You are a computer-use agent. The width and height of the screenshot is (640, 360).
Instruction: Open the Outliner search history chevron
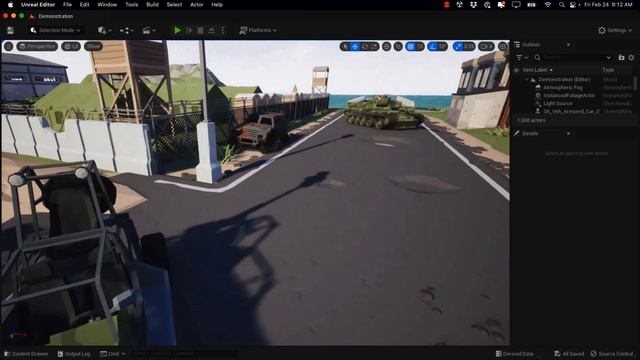tap(609, 58)
